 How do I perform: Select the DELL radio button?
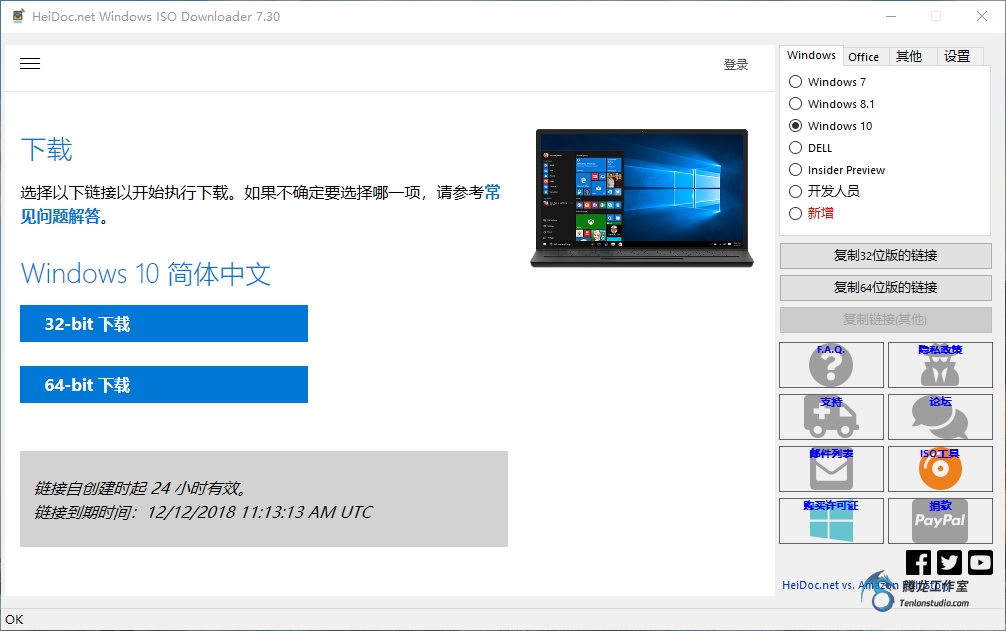[796, 147]
